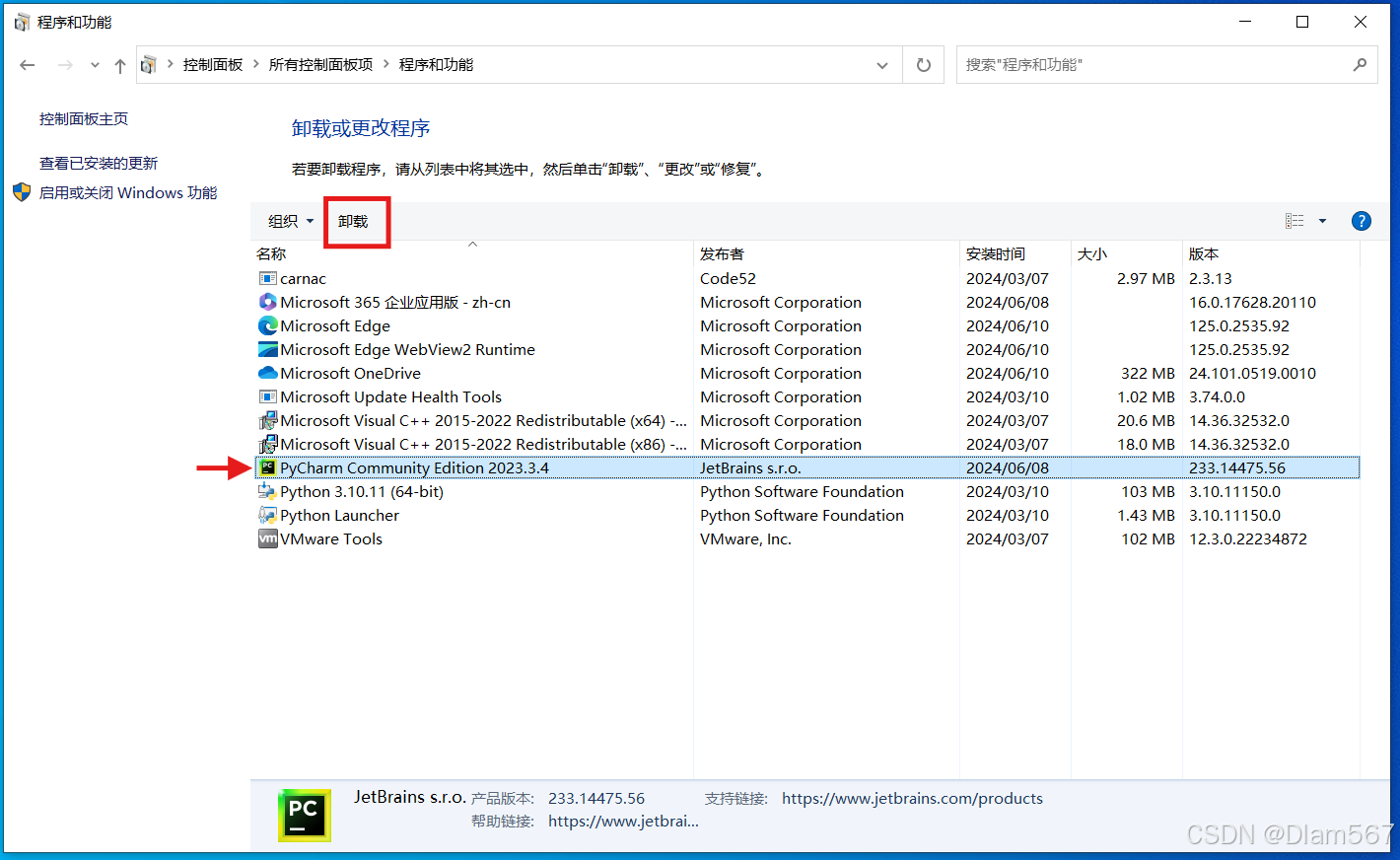Select Microsoft Edge WebView2 Runtime name

click(407, 350)
